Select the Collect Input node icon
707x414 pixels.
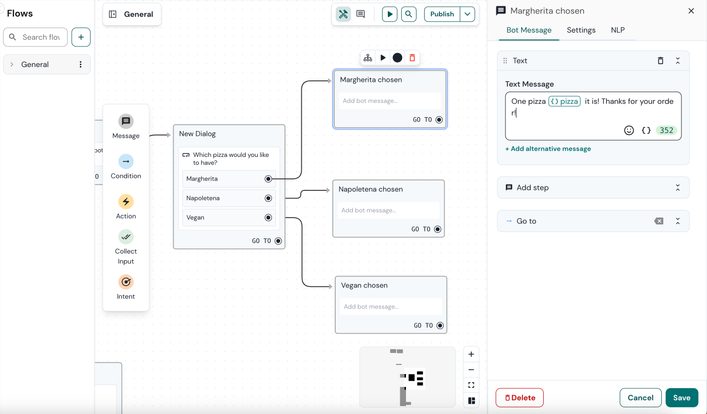(x=126, y=237)
